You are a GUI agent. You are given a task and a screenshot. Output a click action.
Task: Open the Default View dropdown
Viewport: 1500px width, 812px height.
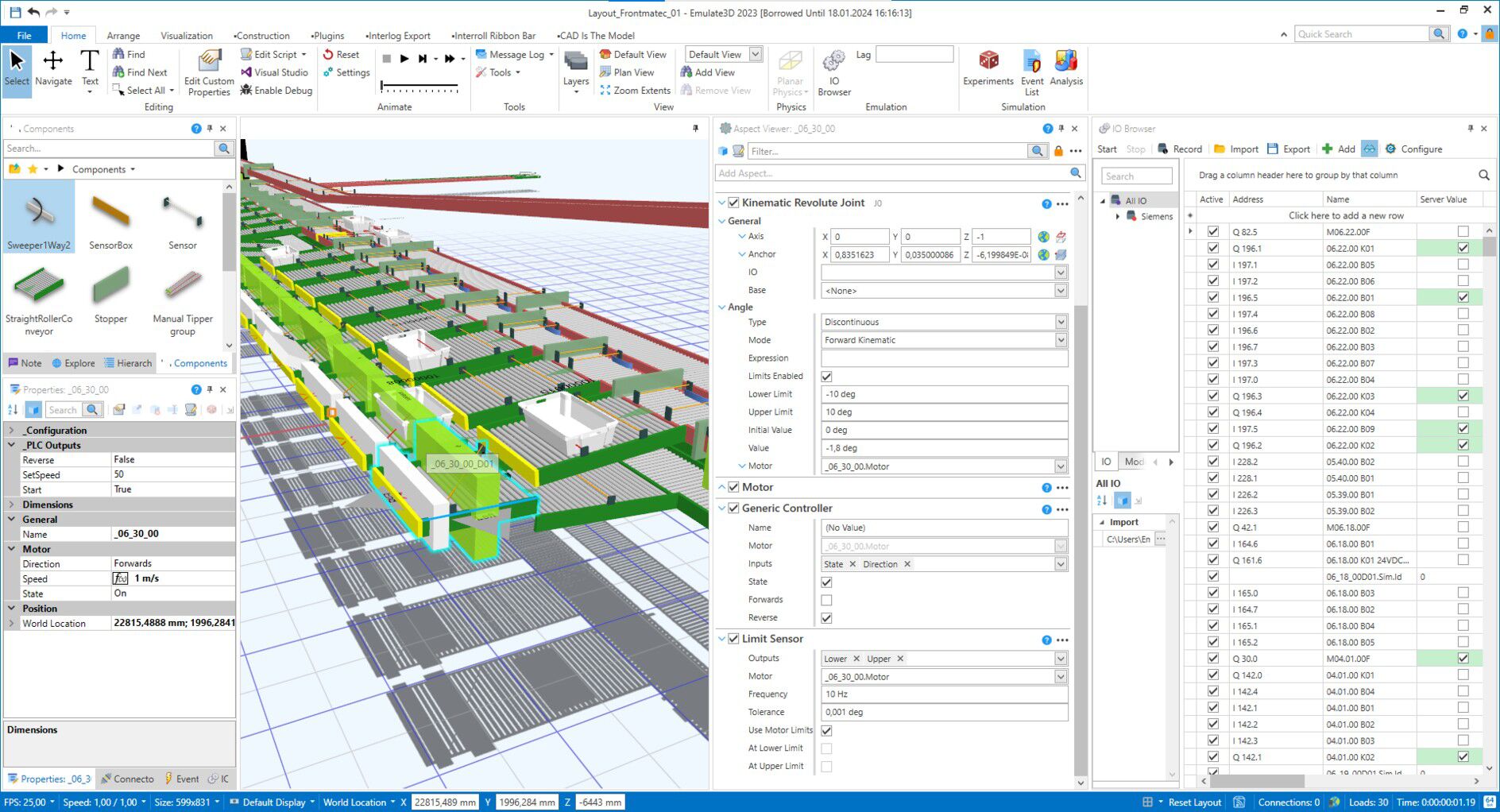point(755,54)
